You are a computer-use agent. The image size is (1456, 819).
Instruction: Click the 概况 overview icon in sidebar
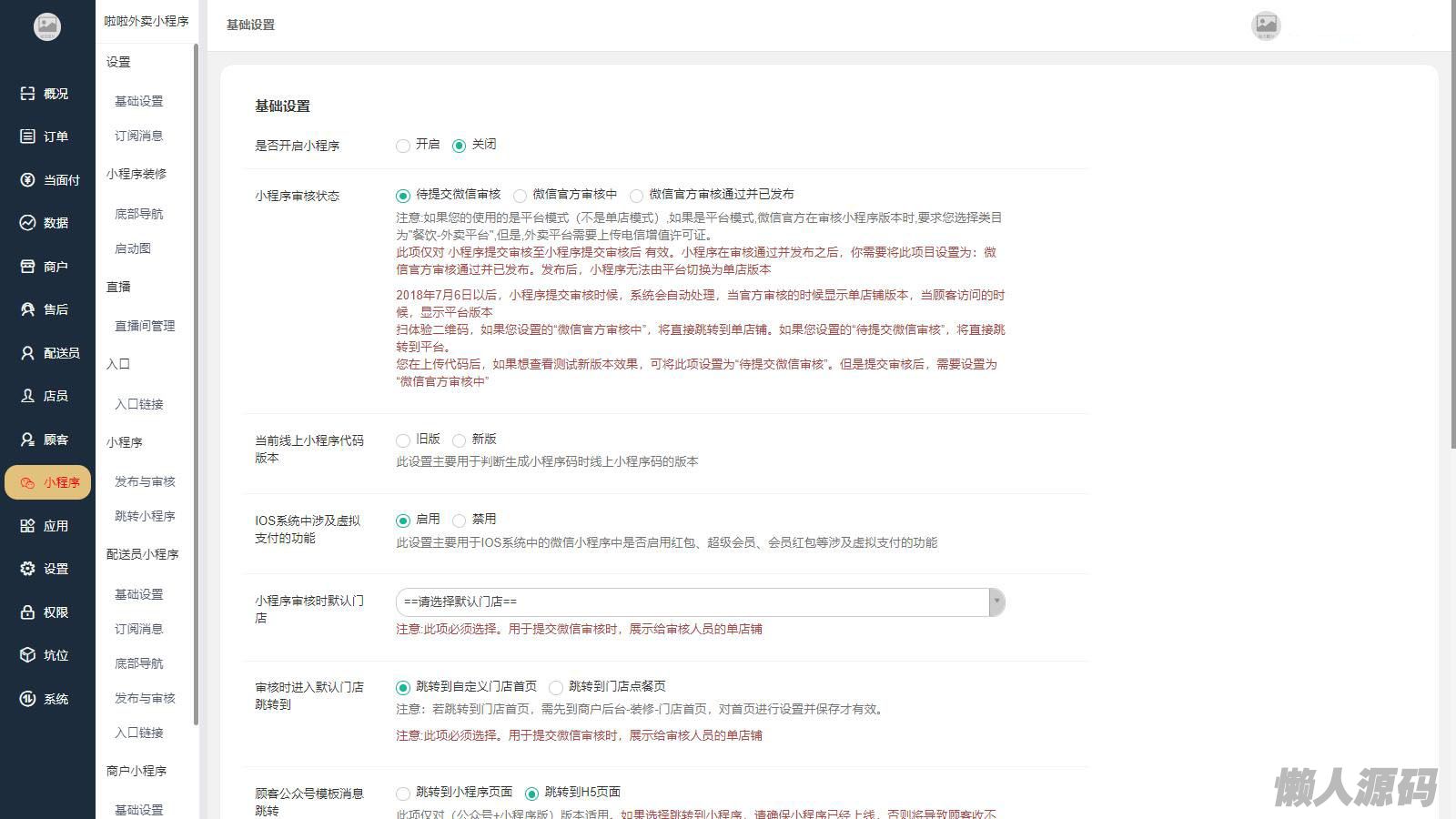(27, 94)
